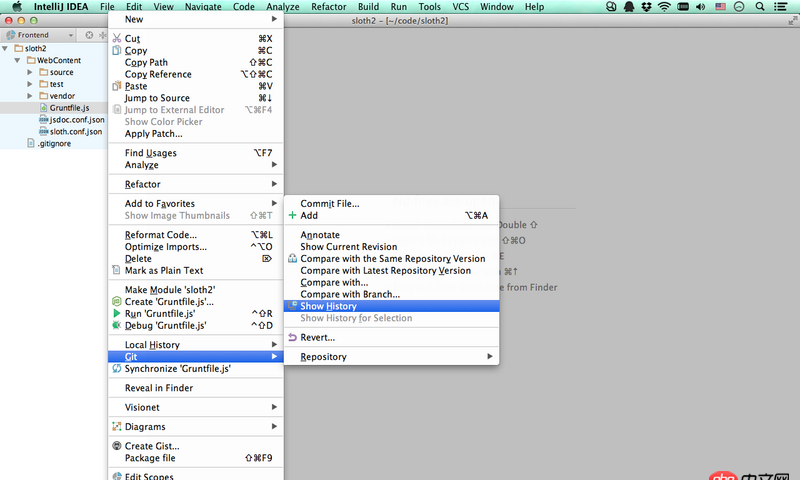Open the Notification Center list icon

tap(780, 7)
